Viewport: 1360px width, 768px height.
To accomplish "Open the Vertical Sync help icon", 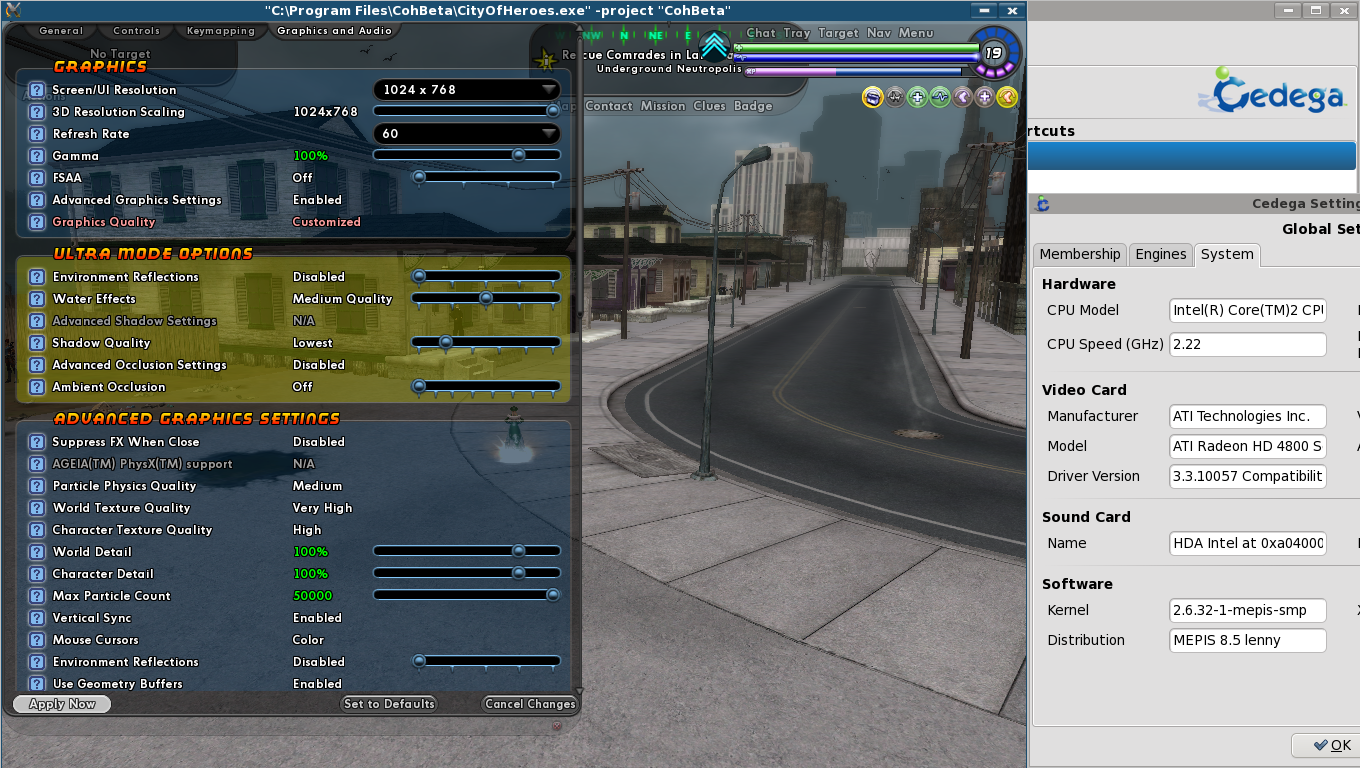I will coord(37,618).
